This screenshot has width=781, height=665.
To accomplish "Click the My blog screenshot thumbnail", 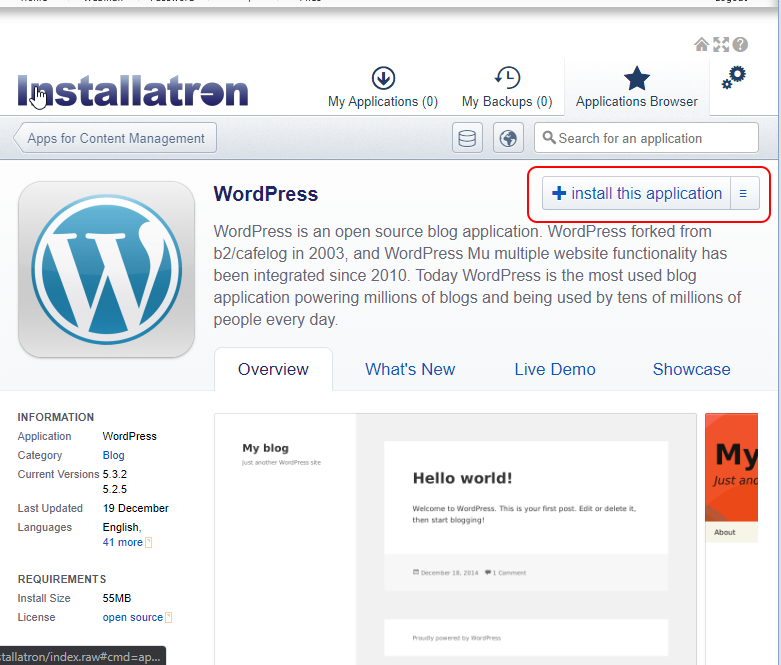I will [x=455, y=539].
